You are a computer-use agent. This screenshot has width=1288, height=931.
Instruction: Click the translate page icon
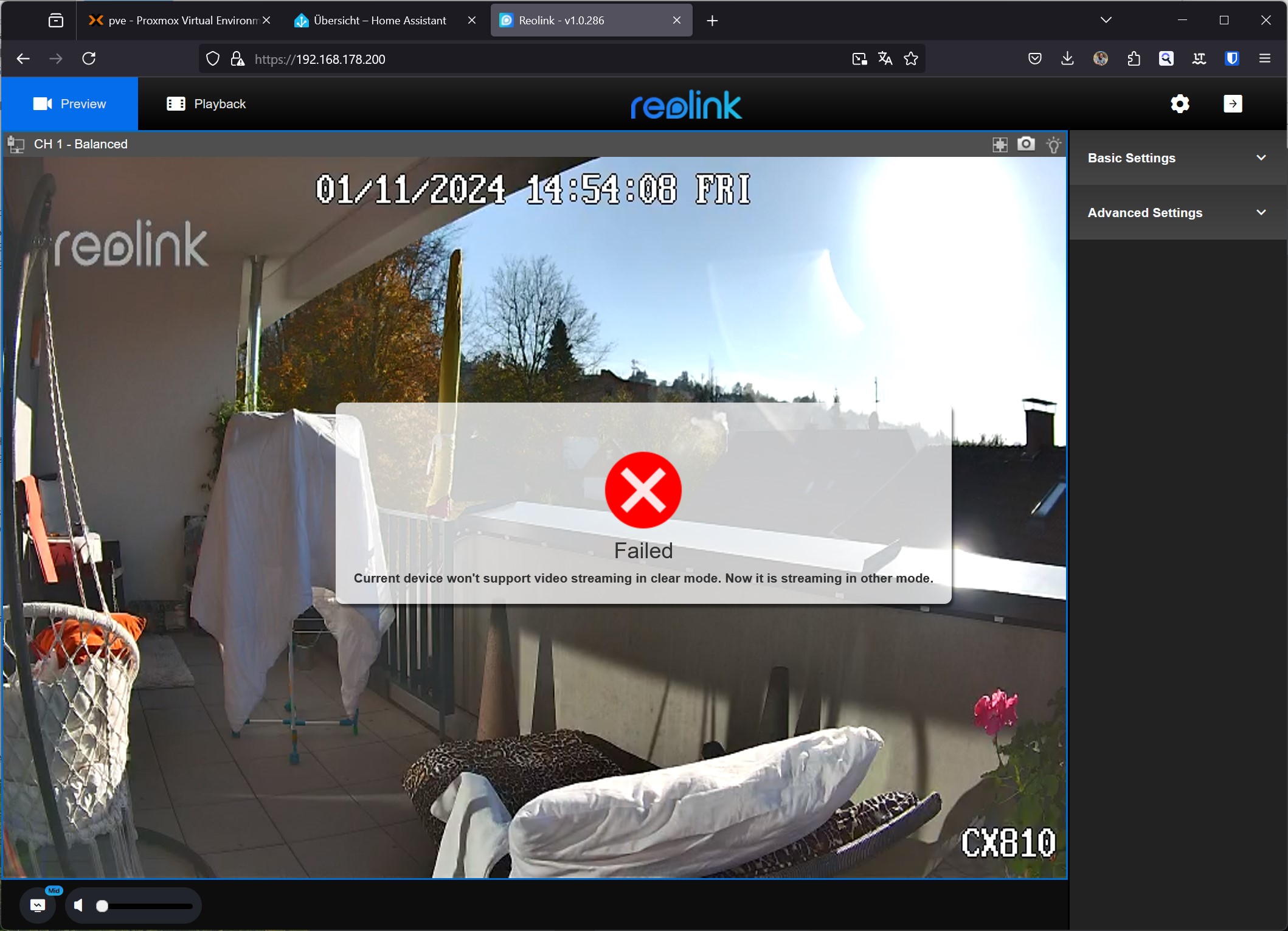(x=885, y=59)
